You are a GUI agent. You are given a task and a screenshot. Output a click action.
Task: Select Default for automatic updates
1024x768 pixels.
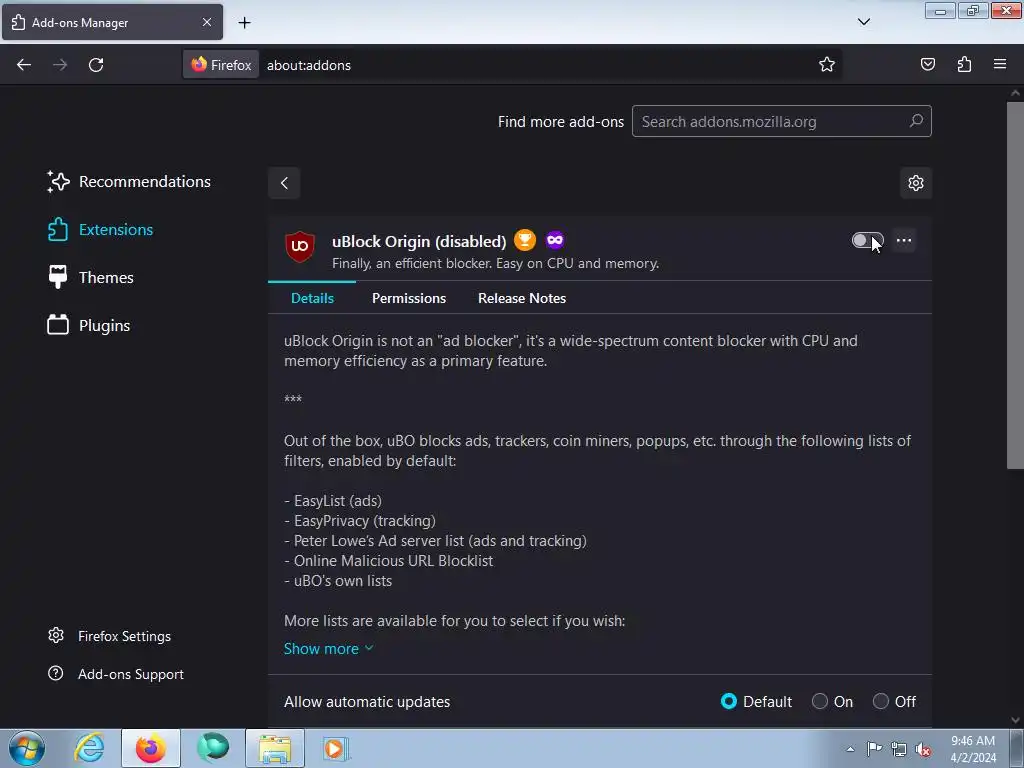coord(729,701)
